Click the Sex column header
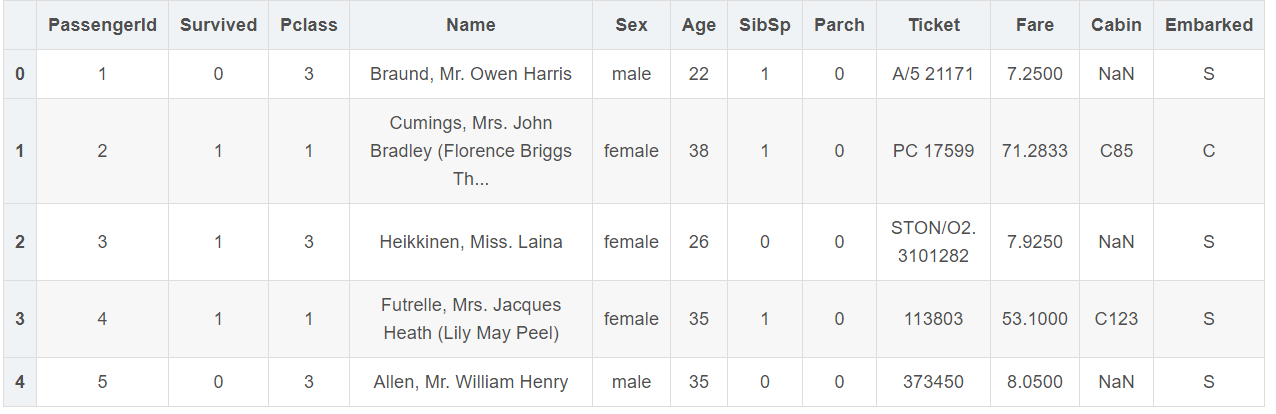 631,26
